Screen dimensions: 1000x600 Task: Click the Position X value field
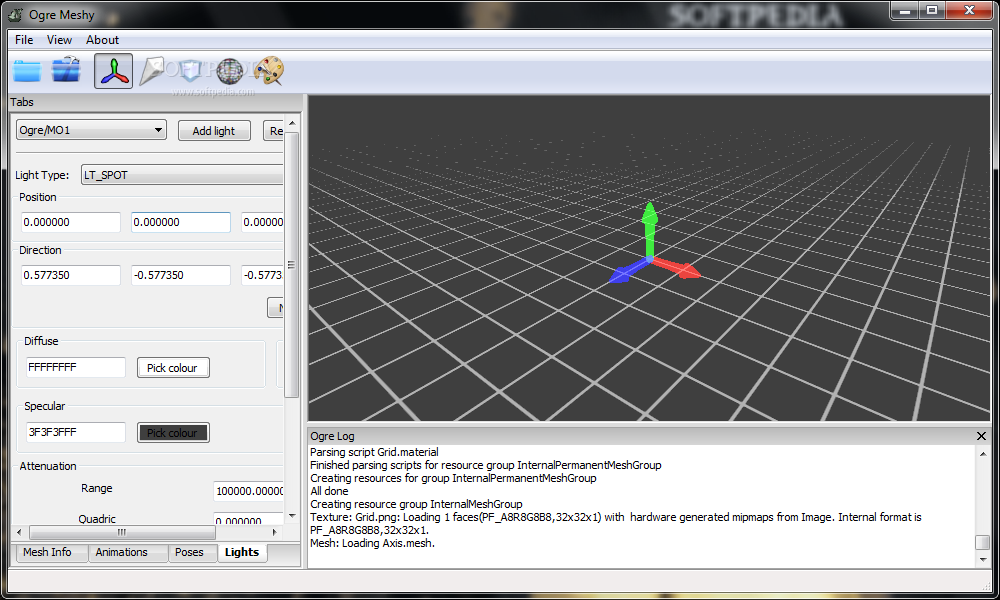71,223
